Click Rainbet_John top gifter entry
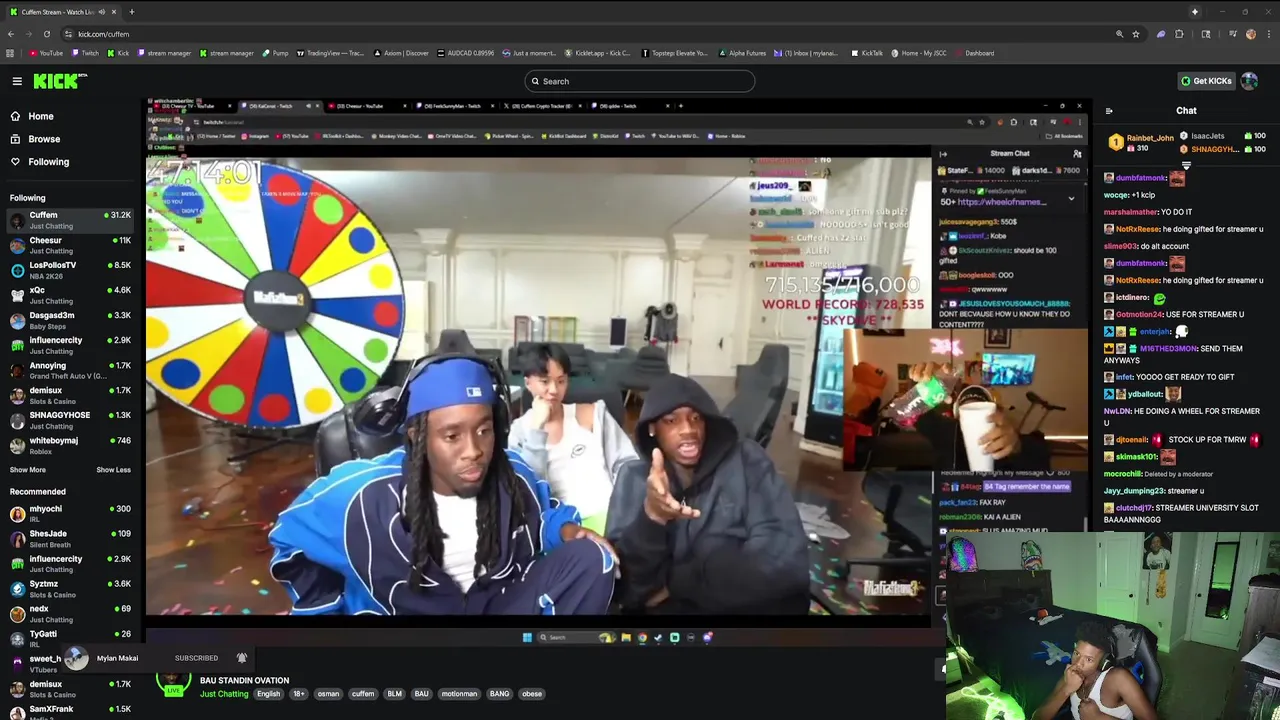Viewport: 1280px width, 720px height. click(x=1142, y=143)
